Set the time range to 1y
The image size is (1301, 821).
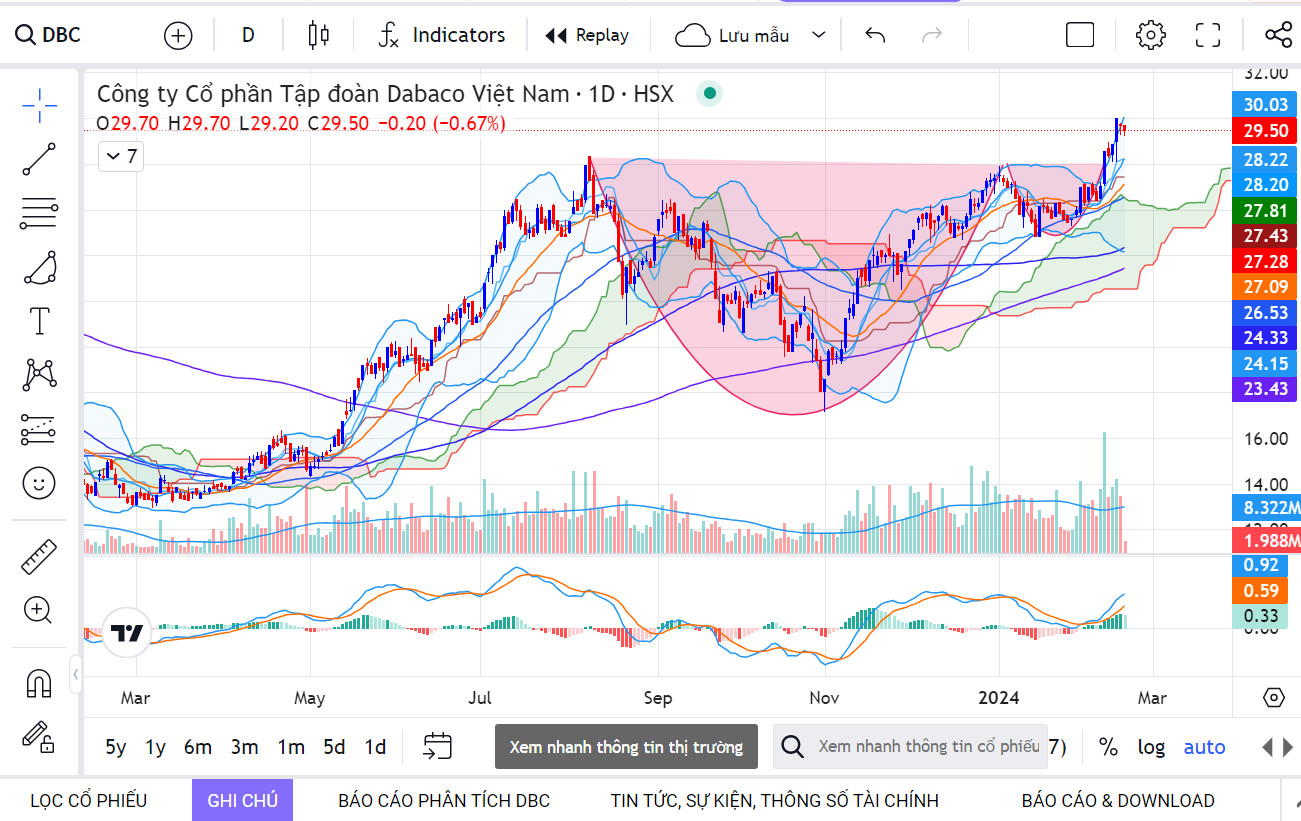155,747
